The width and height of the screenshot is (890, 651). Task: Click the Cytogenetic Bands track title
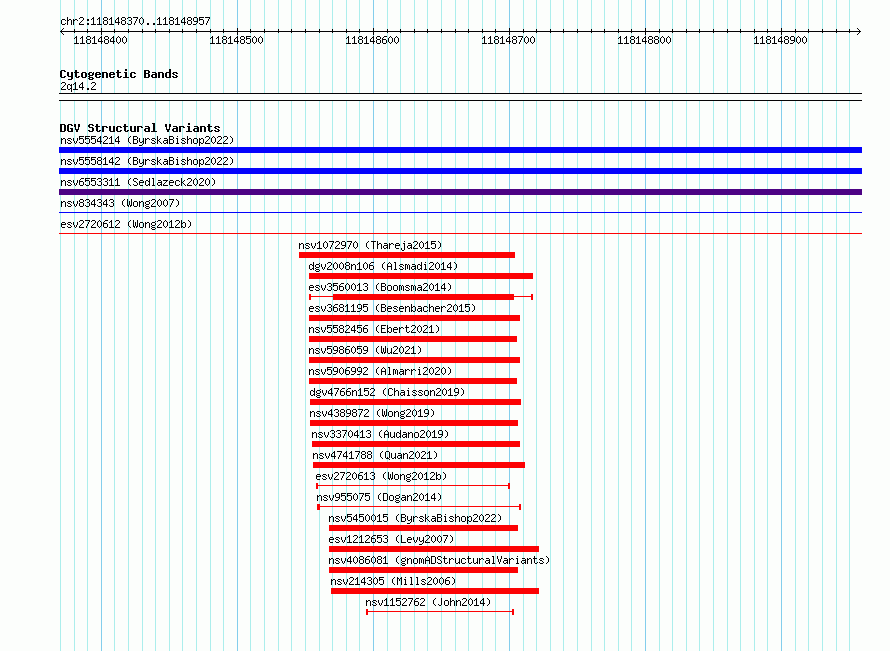click(x=119, y=74)
